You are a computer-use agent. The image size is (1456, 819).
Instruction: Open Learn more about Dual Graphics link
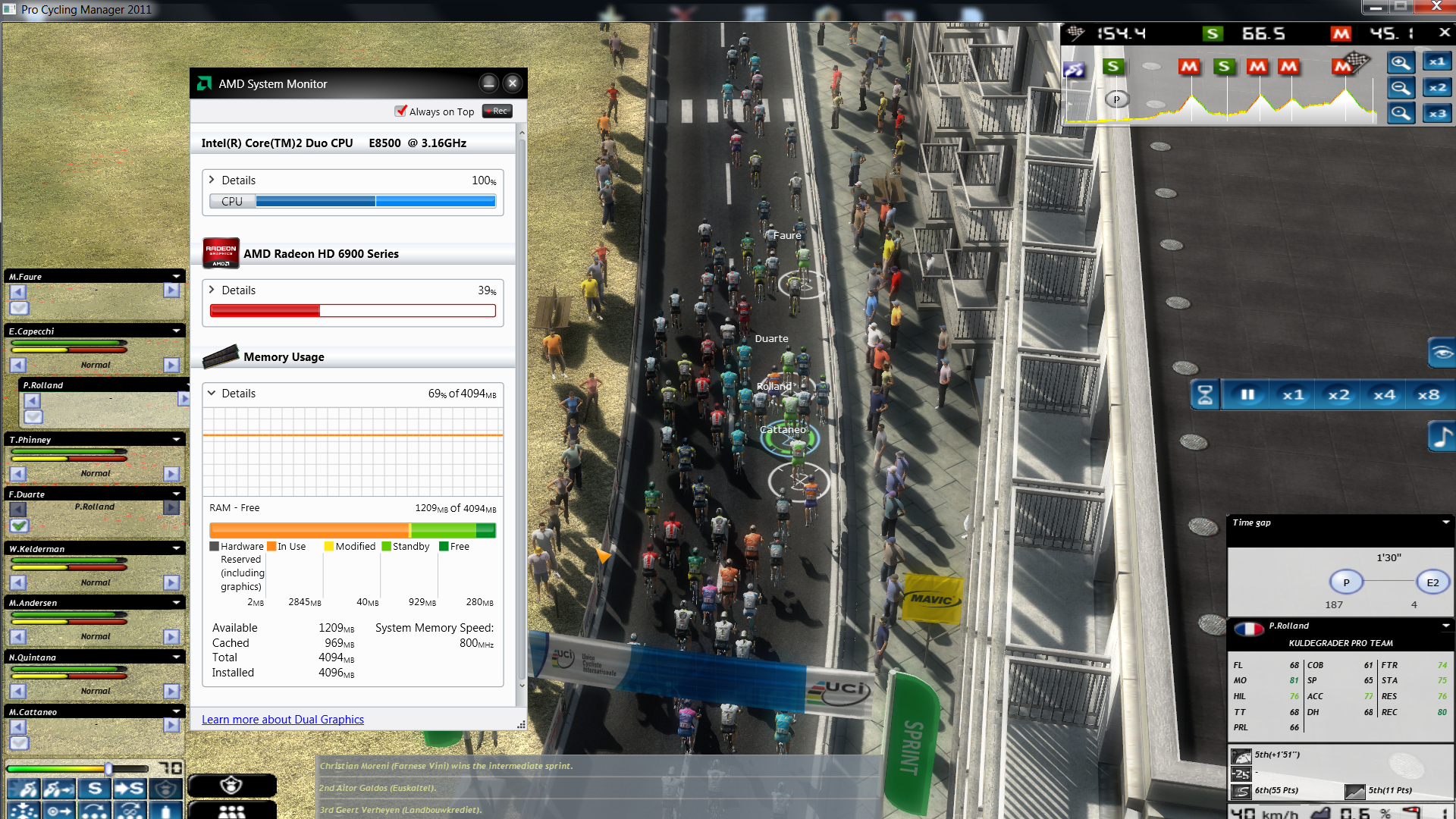pos(283,719)
